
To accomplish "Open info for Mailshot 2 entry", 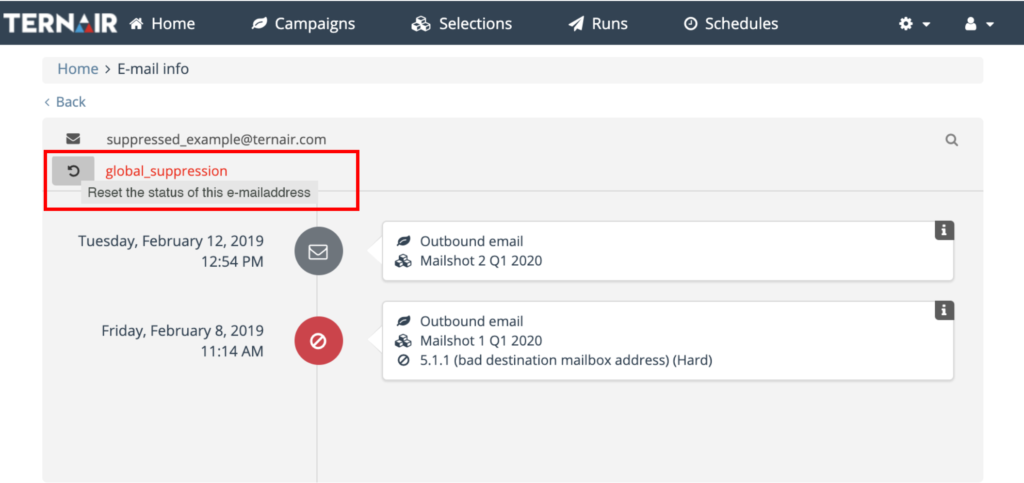I will pyautogui.click(x=944, y=231).
